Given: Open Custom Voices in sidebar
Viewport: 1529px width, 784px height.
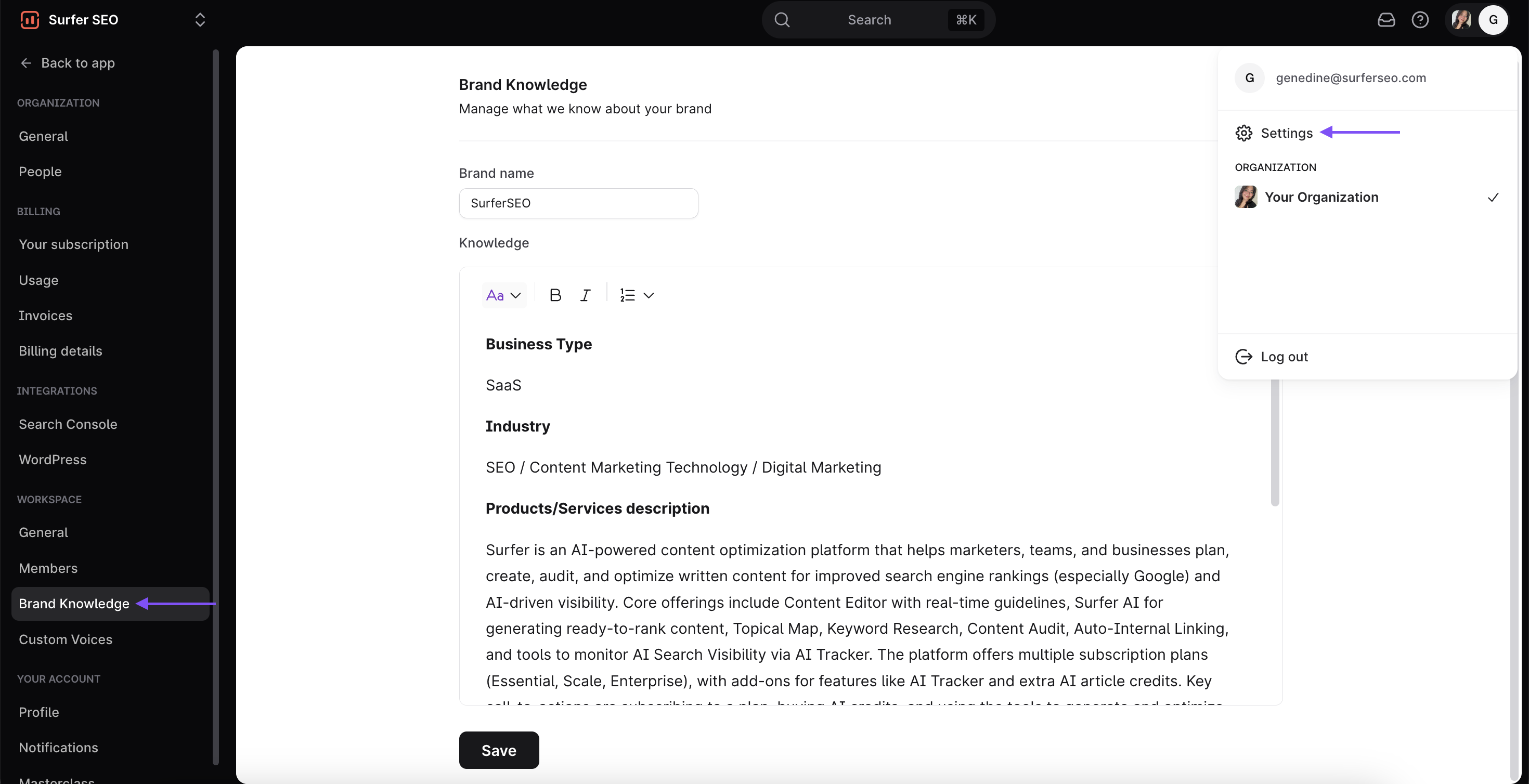Looking at the screenshot, I should 66,639.
